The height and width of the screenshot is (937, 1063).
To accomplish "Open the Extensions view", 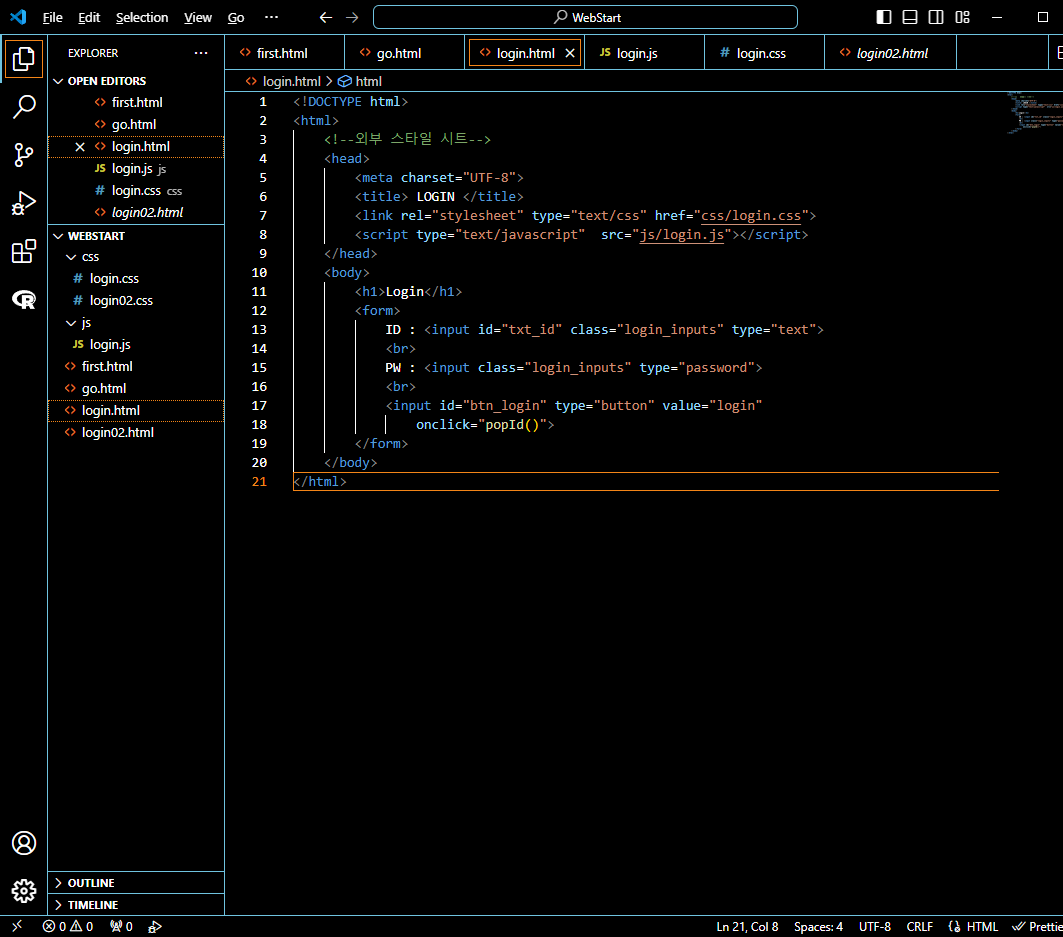I will (x=24, y=251).
